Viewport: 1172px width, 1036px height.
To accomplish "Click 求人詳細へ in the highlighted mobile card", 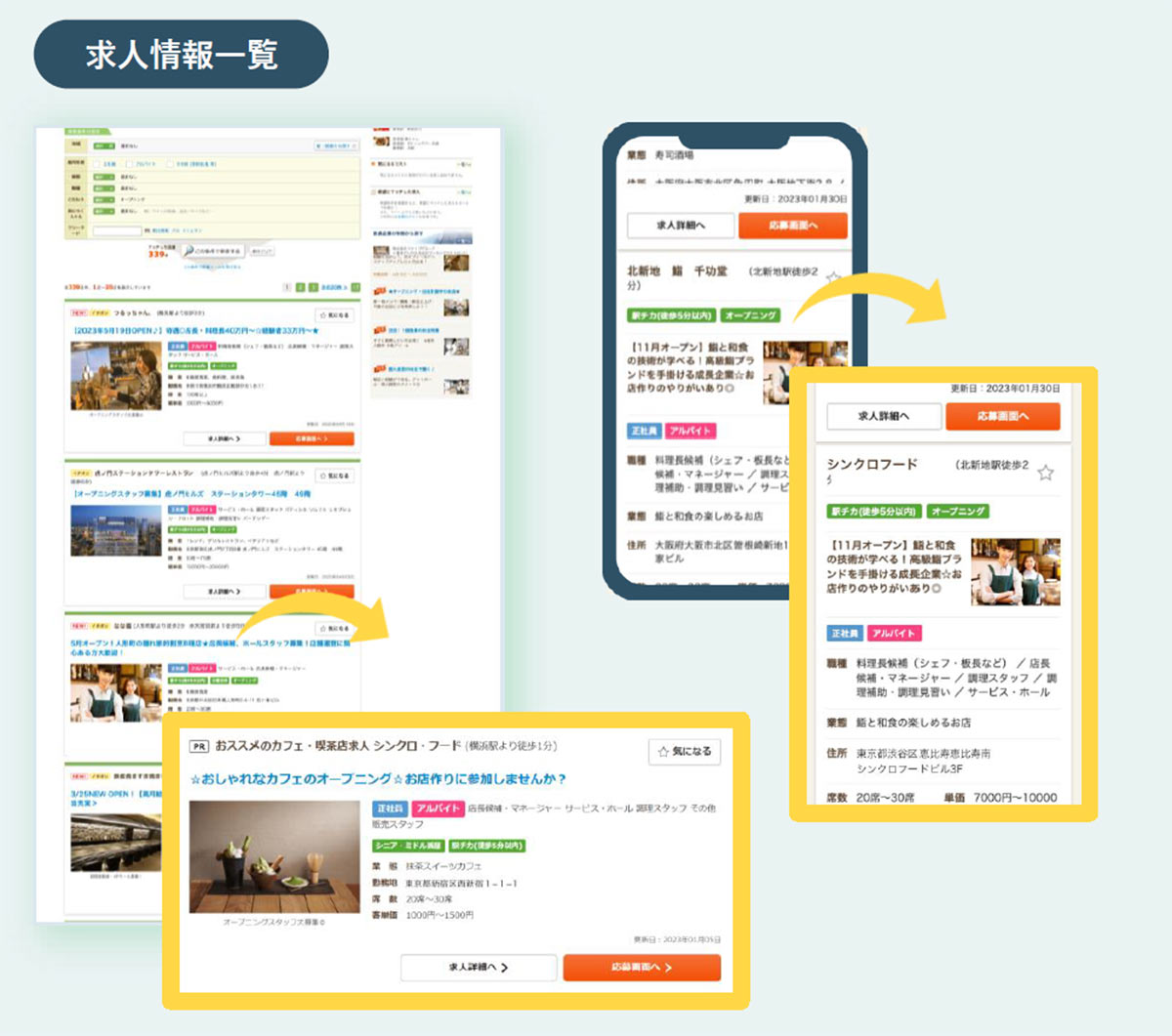I will (x=884, y=417).
